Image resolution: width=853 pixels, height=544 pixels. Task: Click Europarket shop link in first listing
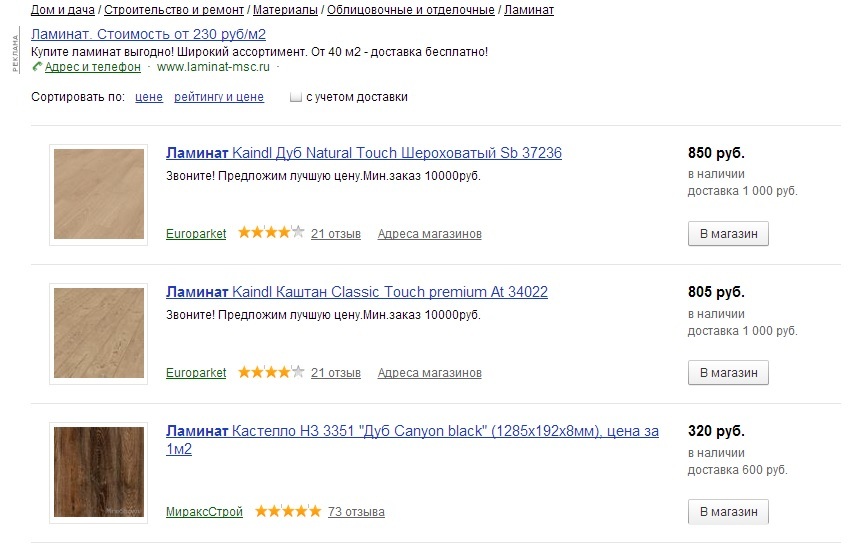pyautogui.click(x=196, y=234)
